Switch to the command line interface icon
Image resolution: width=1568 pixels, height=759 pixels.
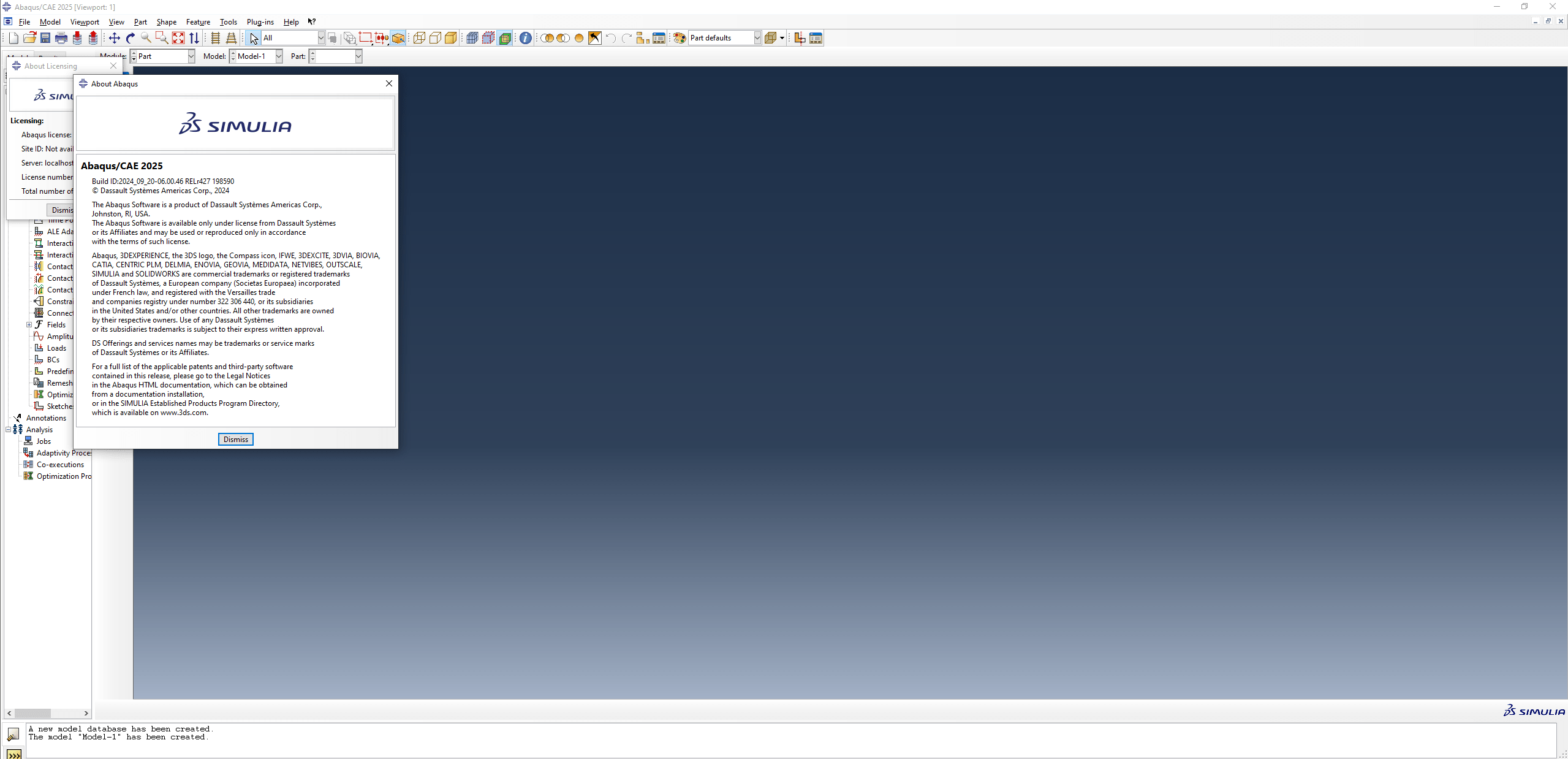tap(14, 753)
